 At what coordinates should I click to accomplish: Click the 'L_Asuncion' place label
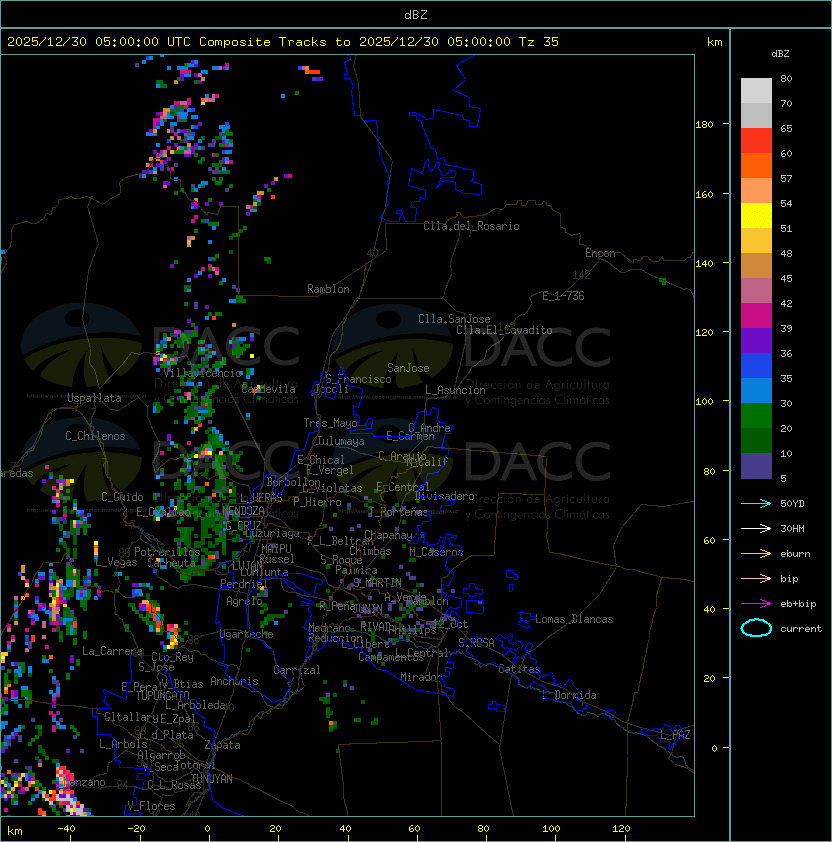(455, 390)
